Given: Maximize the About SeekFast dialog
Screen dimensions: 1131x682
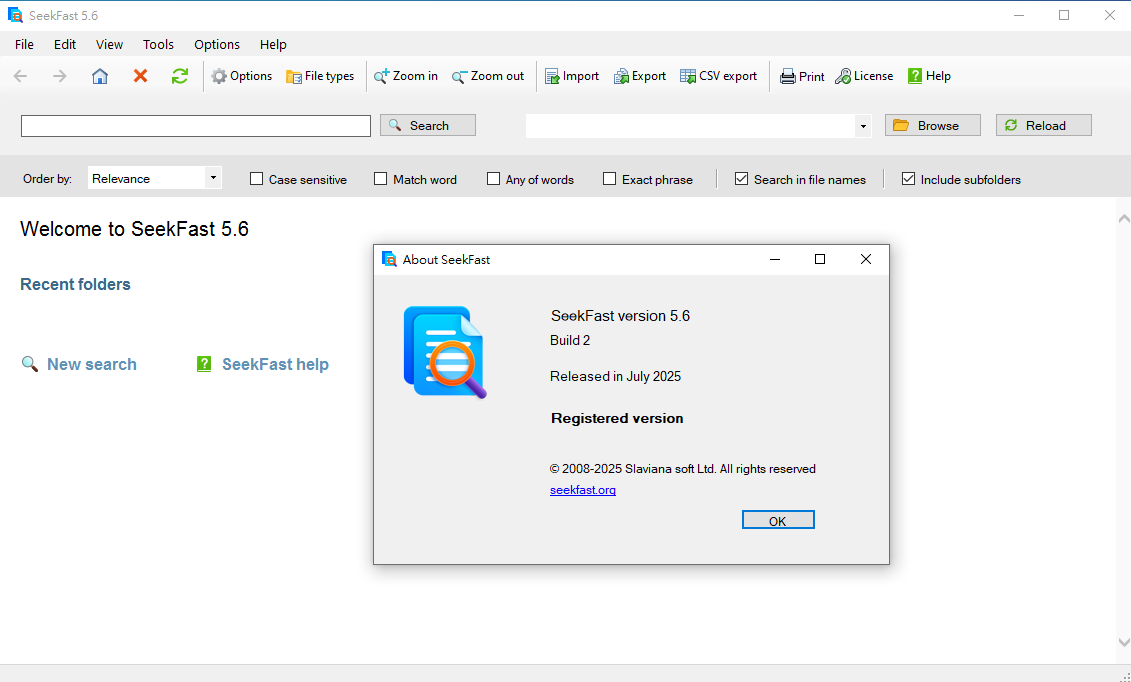Looking at the screenshot, I should 819,260.
